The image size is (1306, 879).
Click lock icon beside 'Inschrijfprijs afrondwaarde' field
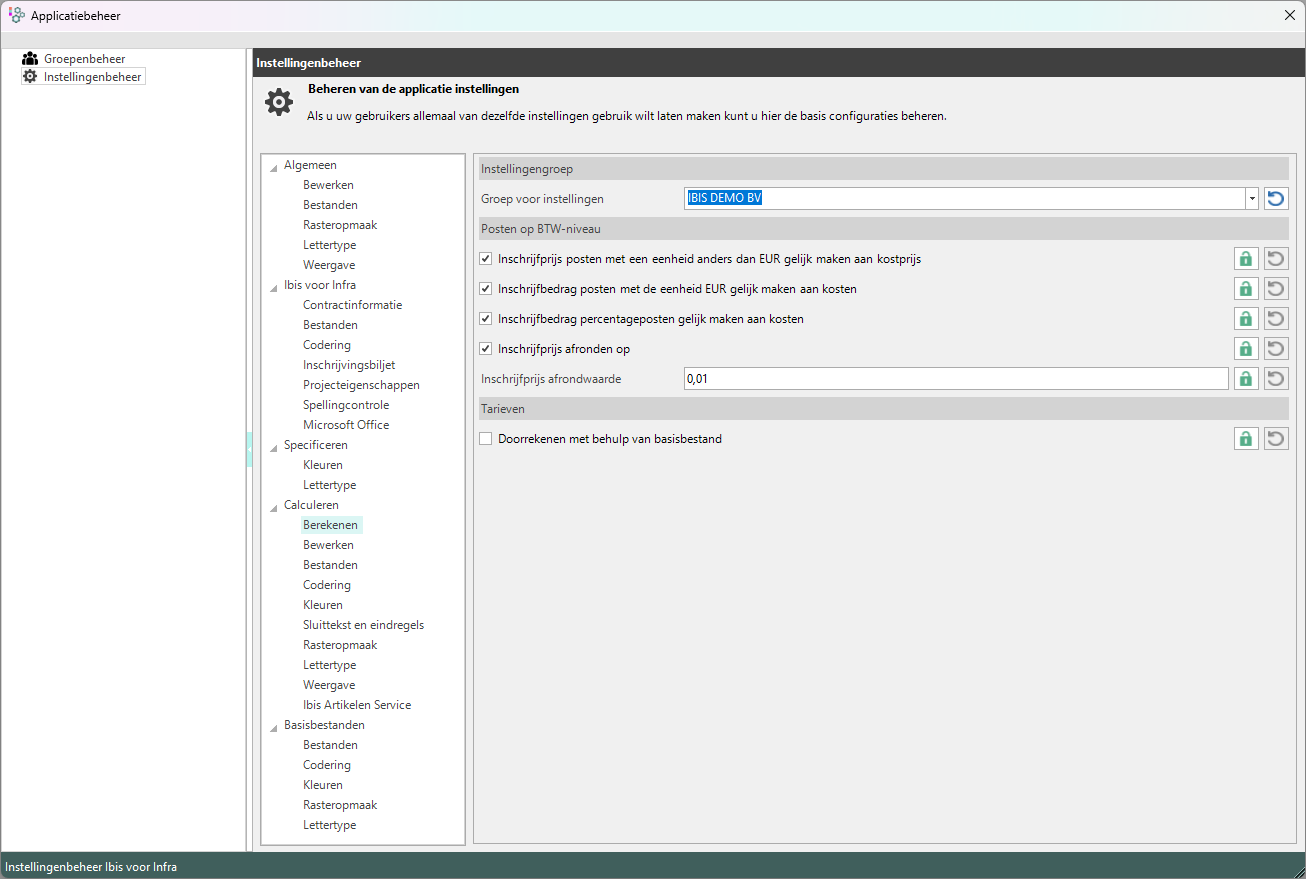click(x=1245, y=379)
